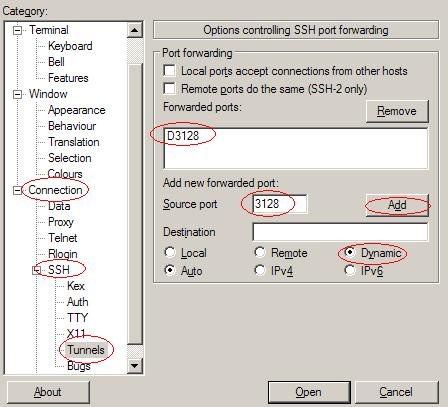Select the Remote radio button
The width and height of the screenshot is (448, 407).
pos(260,252)
